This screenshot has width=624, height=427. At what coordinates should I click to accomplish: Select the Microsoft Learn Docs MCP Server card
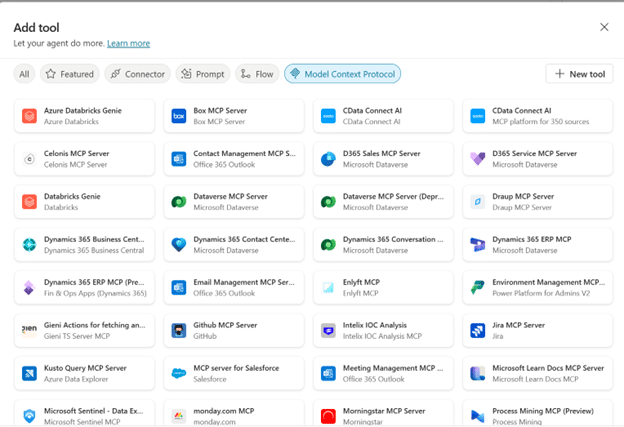[x=537, y=373]
